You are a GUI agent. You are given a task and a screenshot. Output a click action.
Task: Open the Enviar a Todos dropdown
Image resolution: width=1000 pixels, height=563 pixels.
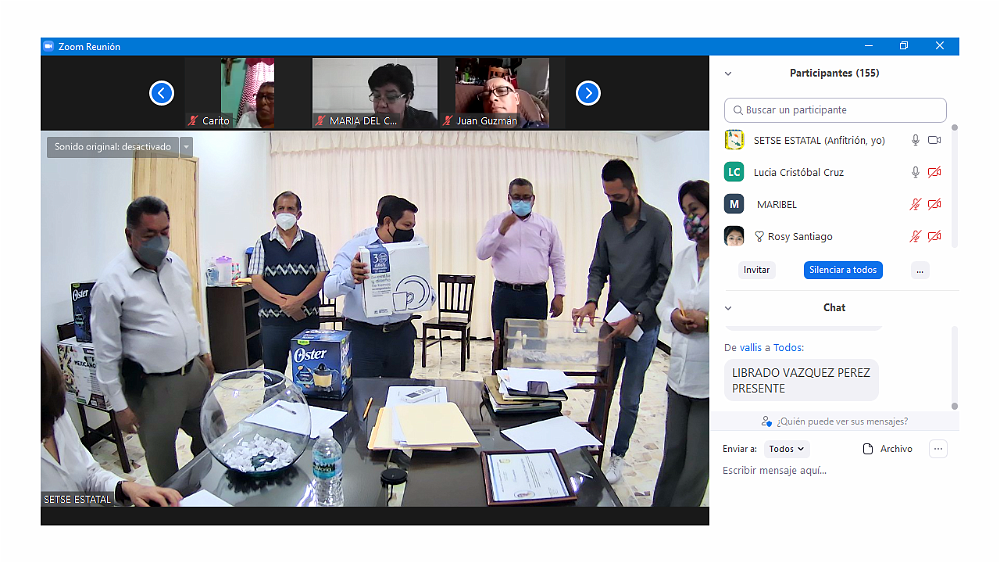coord(788,449)
